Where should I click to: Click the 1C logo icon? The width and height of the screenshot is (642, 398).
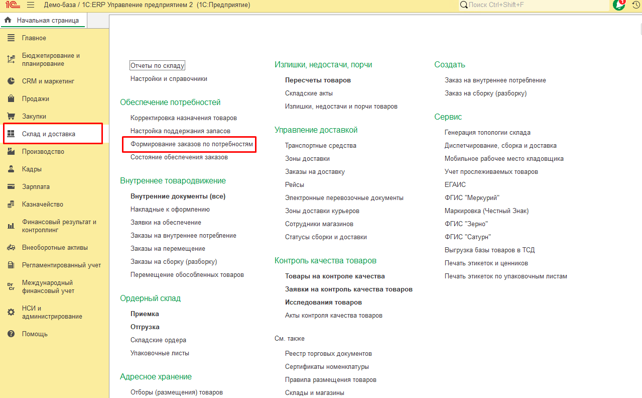(x=12, y=5)
